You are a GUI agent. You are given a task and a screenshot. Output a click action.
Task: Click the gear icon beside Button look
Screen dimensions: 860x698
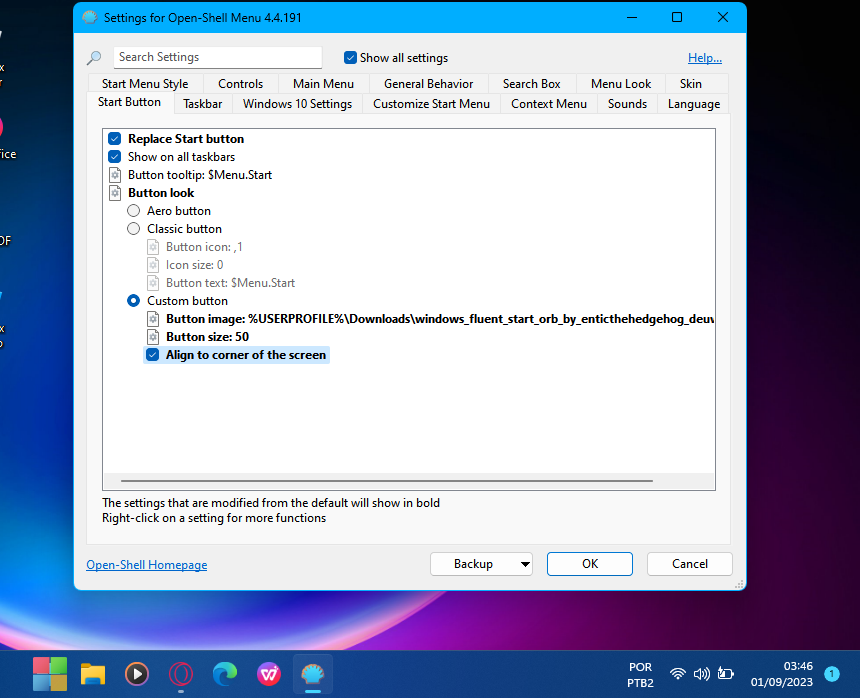pos(115,192)
